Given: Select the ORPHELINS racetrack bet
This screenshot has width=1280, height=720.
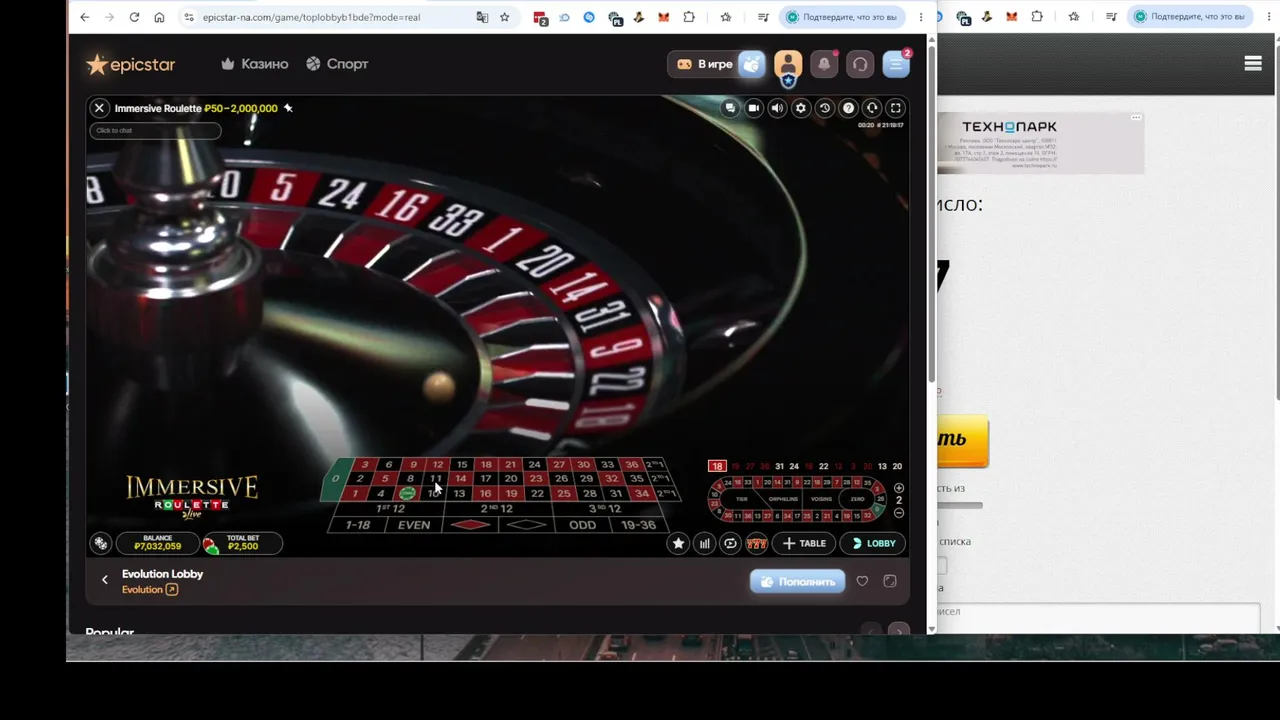Looking at the screenshot, I should click(783, 499).
